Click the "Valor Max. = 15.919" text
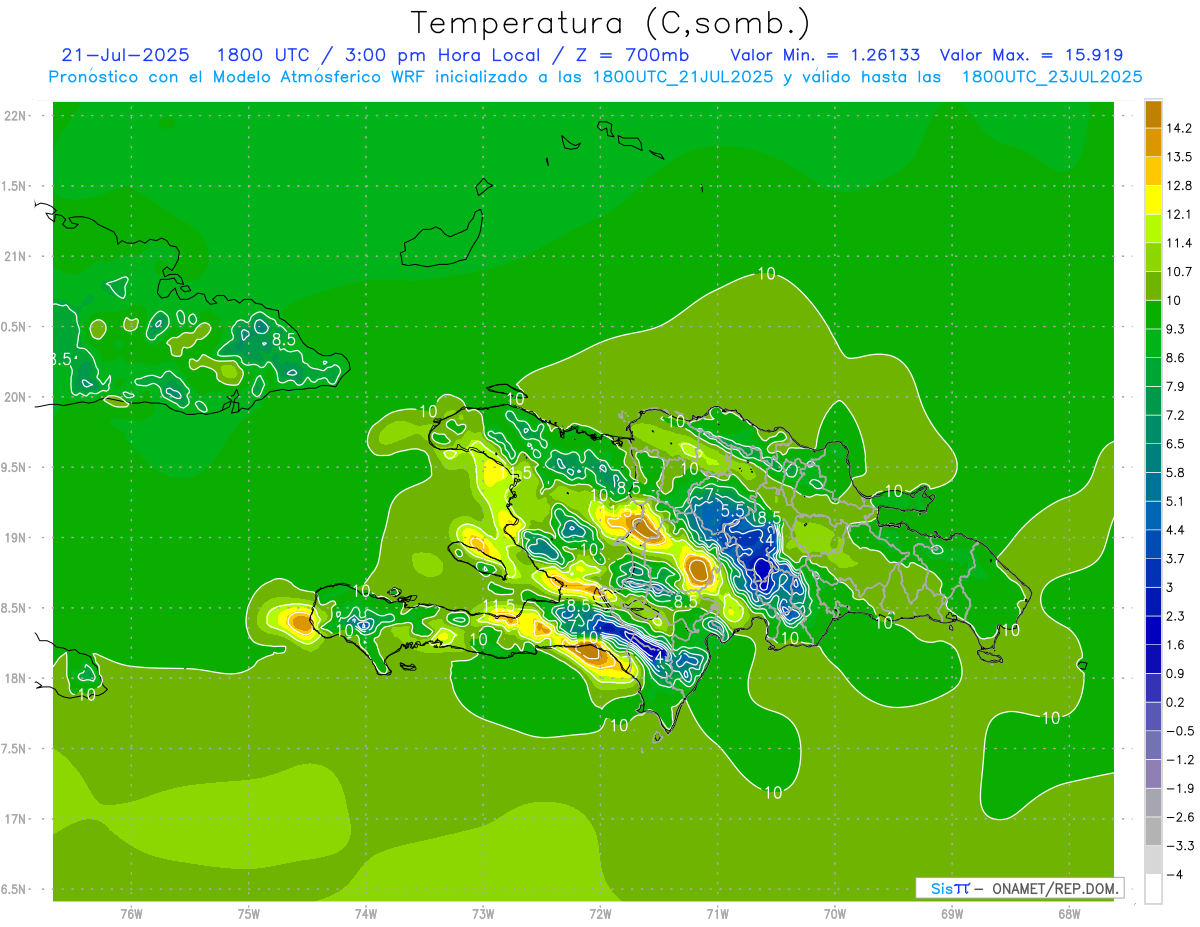 [x=1031, y=55]
